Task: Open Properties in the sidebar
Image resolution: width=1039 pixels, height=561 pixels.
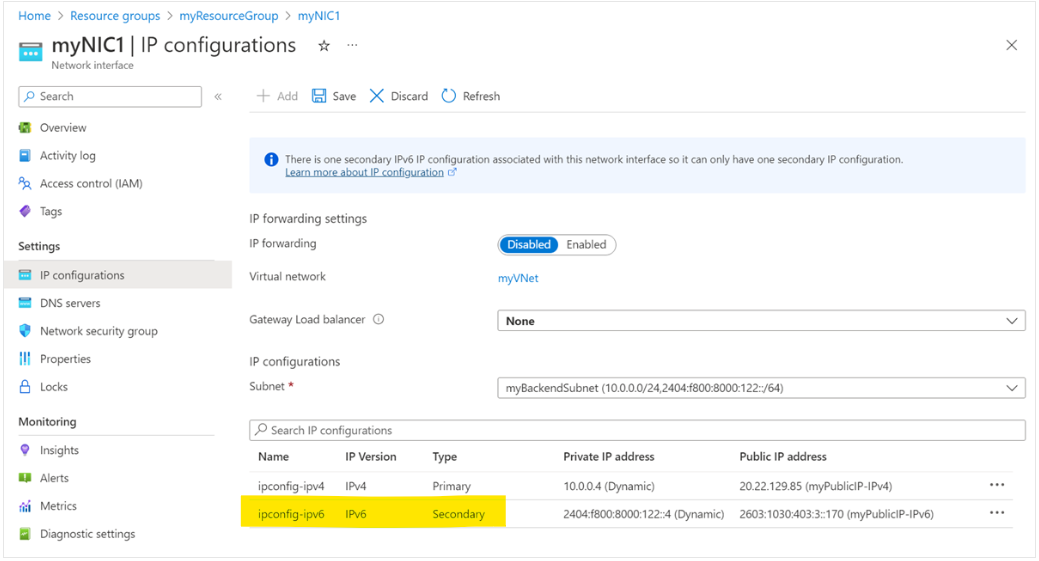Action: tap(65, 359)
